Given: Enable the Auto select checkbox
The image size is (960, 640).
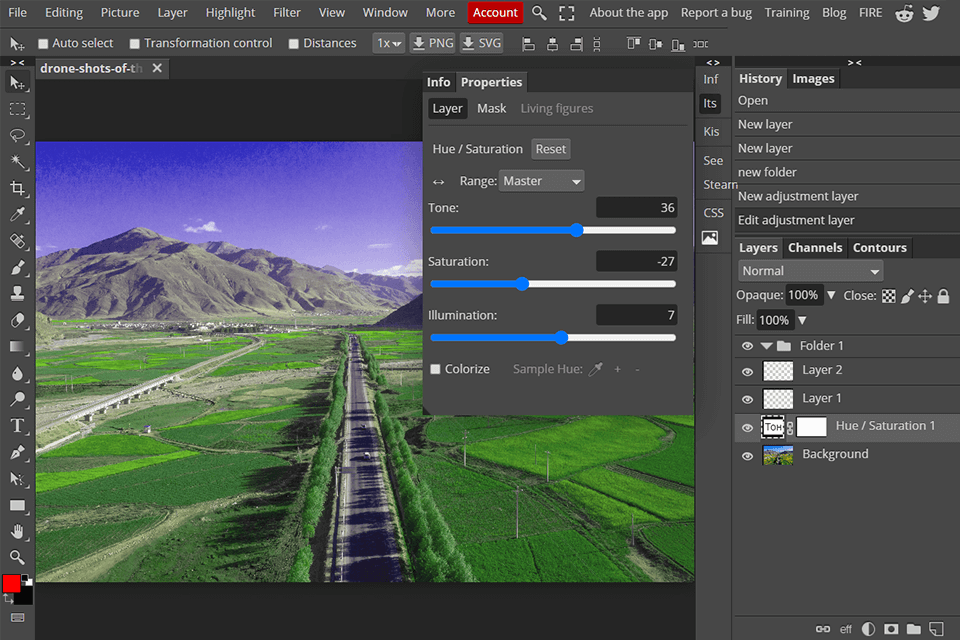Looking at the screenshot, I should [x=43, y=43].
